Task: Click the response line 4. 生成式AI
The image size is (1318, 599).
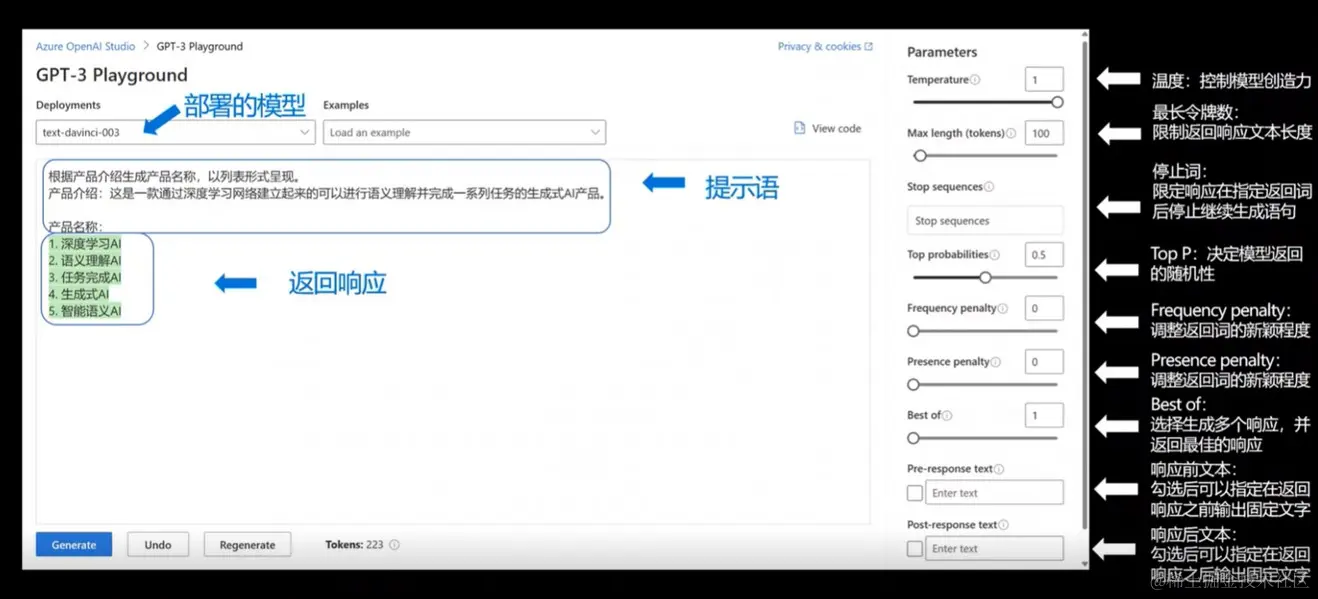Action: (x=79, y=294)
